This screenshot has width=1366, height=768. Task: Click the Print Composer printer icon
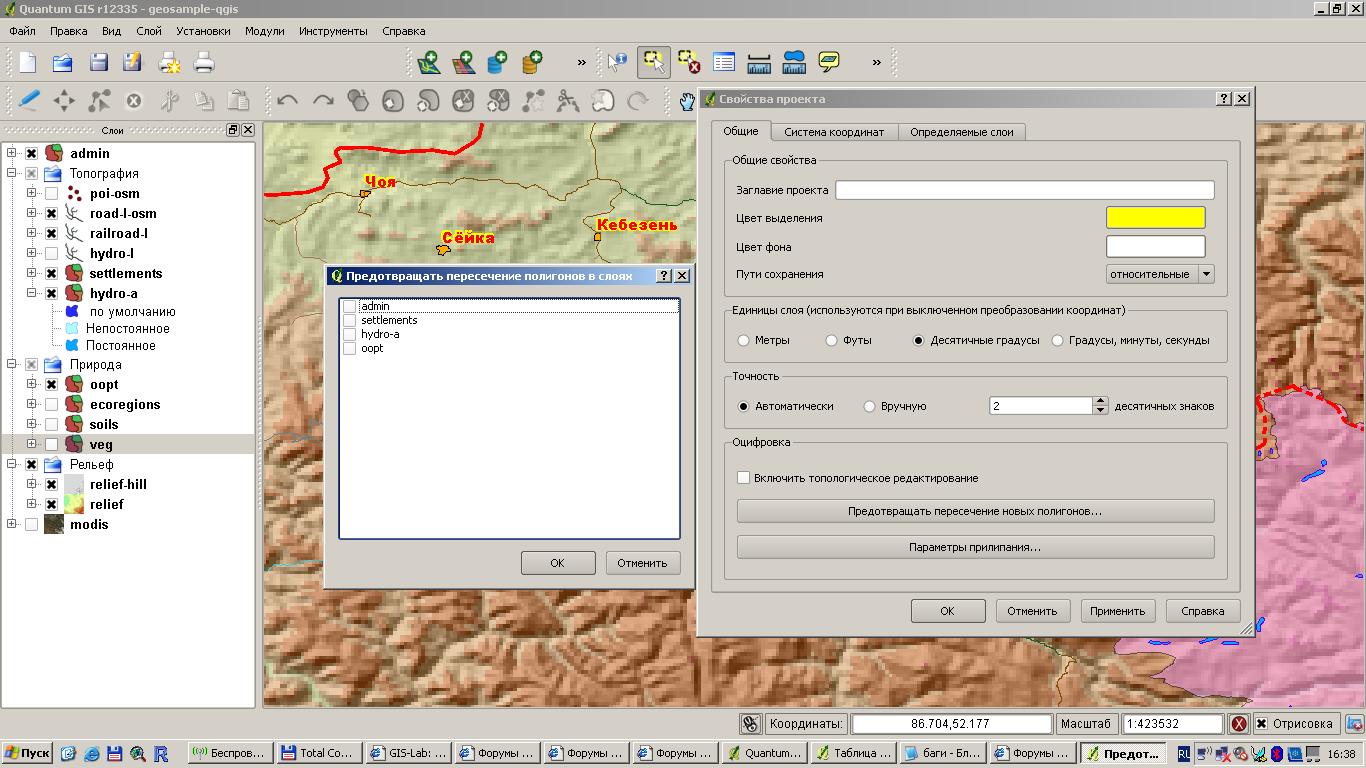tap(203, 63)
